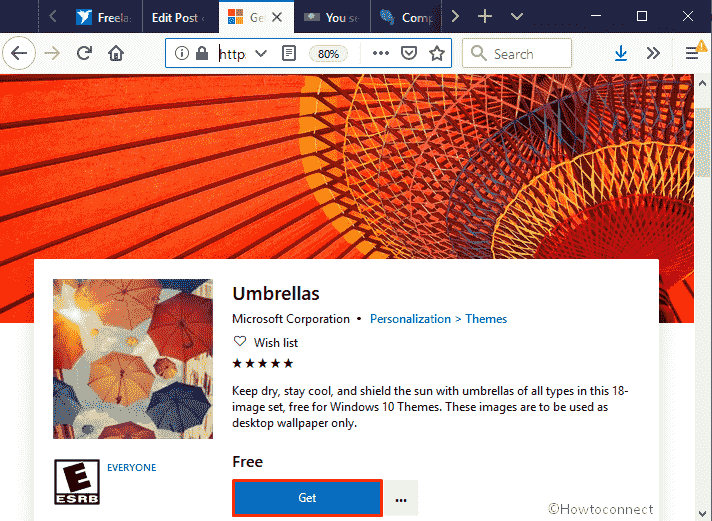
Task: Go back using the browser back arrow
Action: [x=19, y=53]
